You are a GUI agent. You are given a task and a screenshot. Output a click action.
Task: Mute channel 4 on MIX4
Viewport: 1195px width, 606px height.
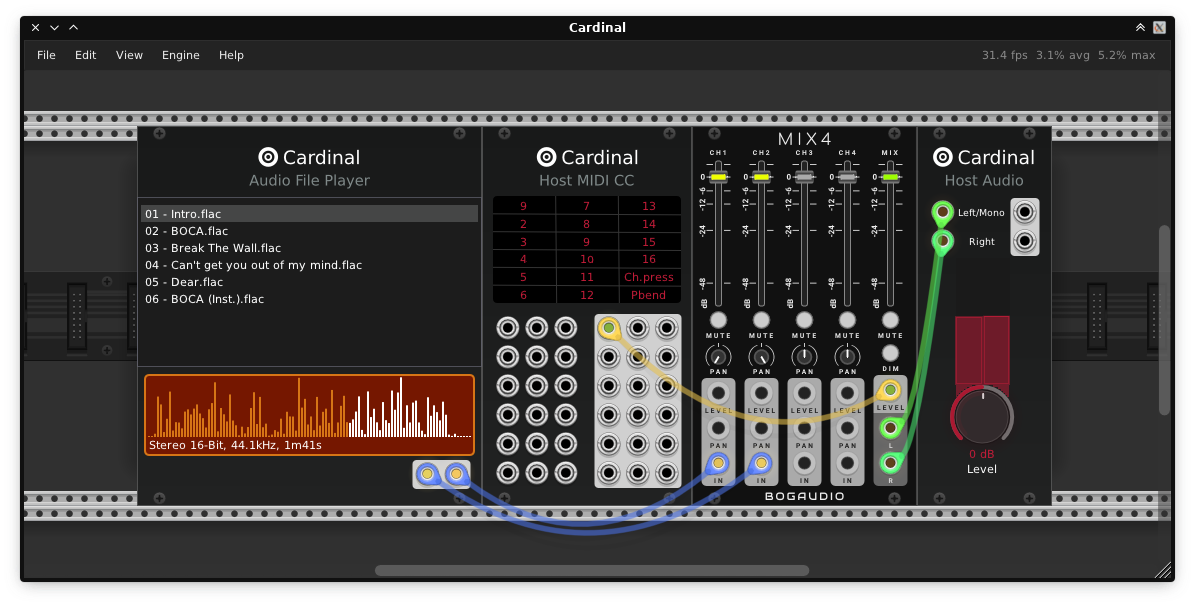[847, 320]
